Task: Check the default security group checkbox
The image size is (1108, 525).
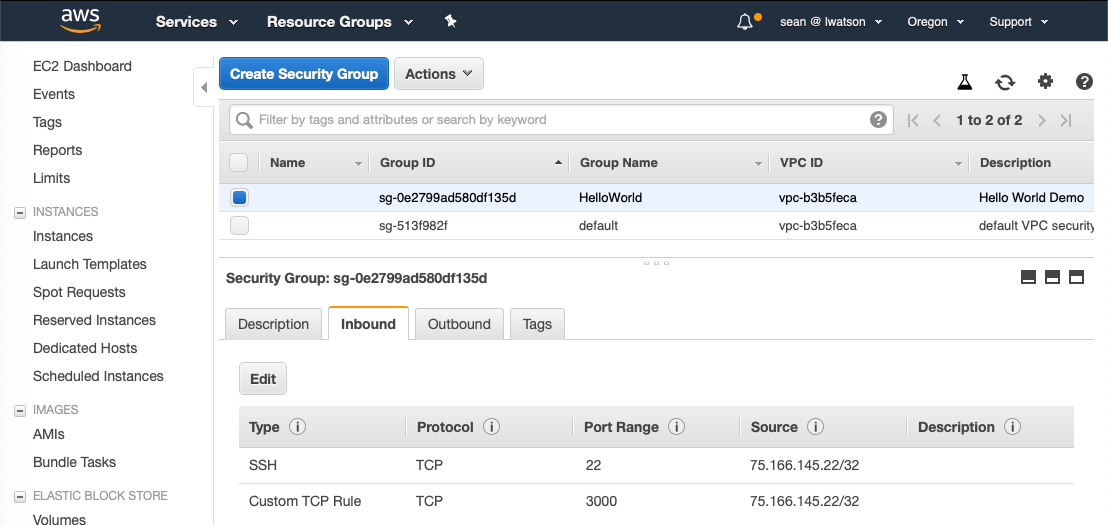Action: click(x=239, y=225)
